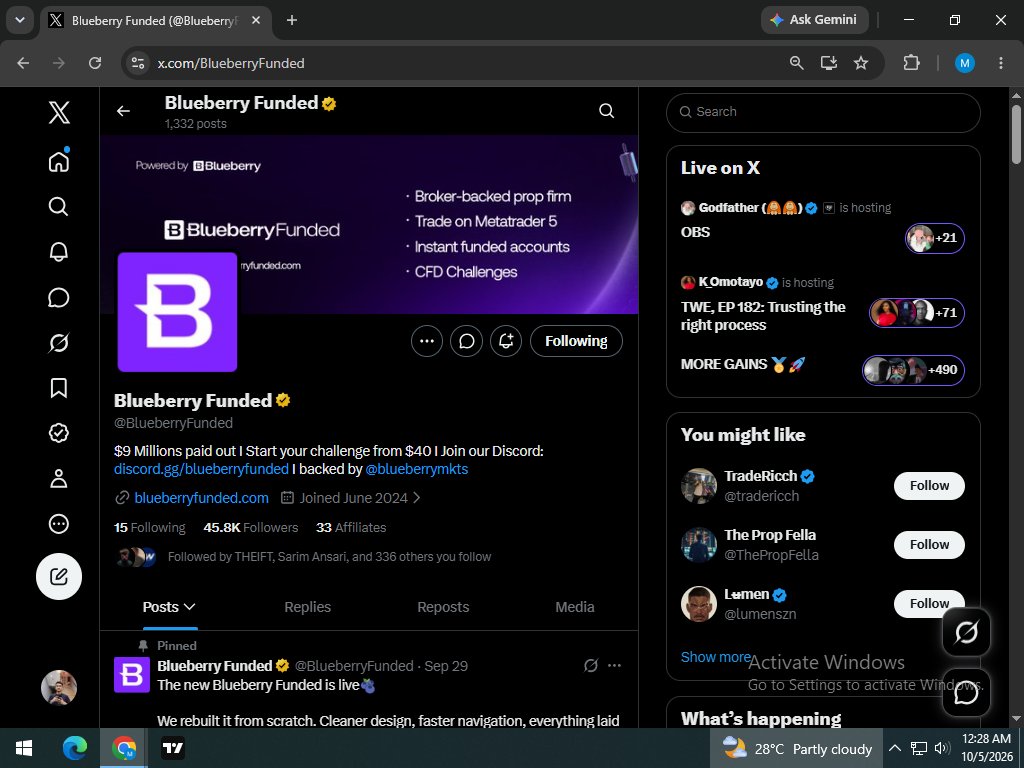This screenshot has height=768, width=1024.
Task: View the 33 Affiliates list
Action: (x=351, y=527)
